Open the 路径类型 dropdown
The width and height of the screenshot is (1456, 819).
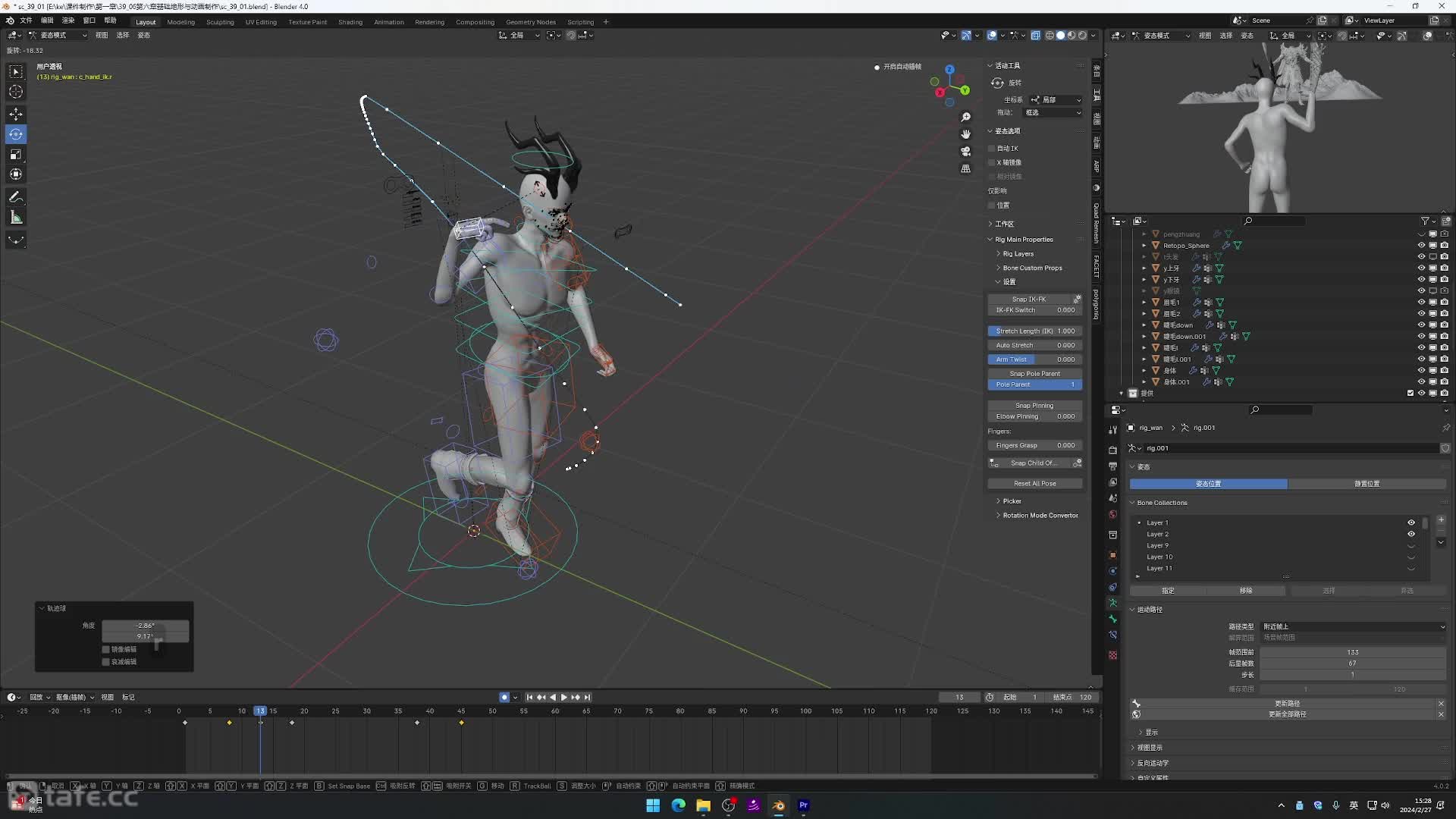pyautogui.click(x=1354, y=626)
